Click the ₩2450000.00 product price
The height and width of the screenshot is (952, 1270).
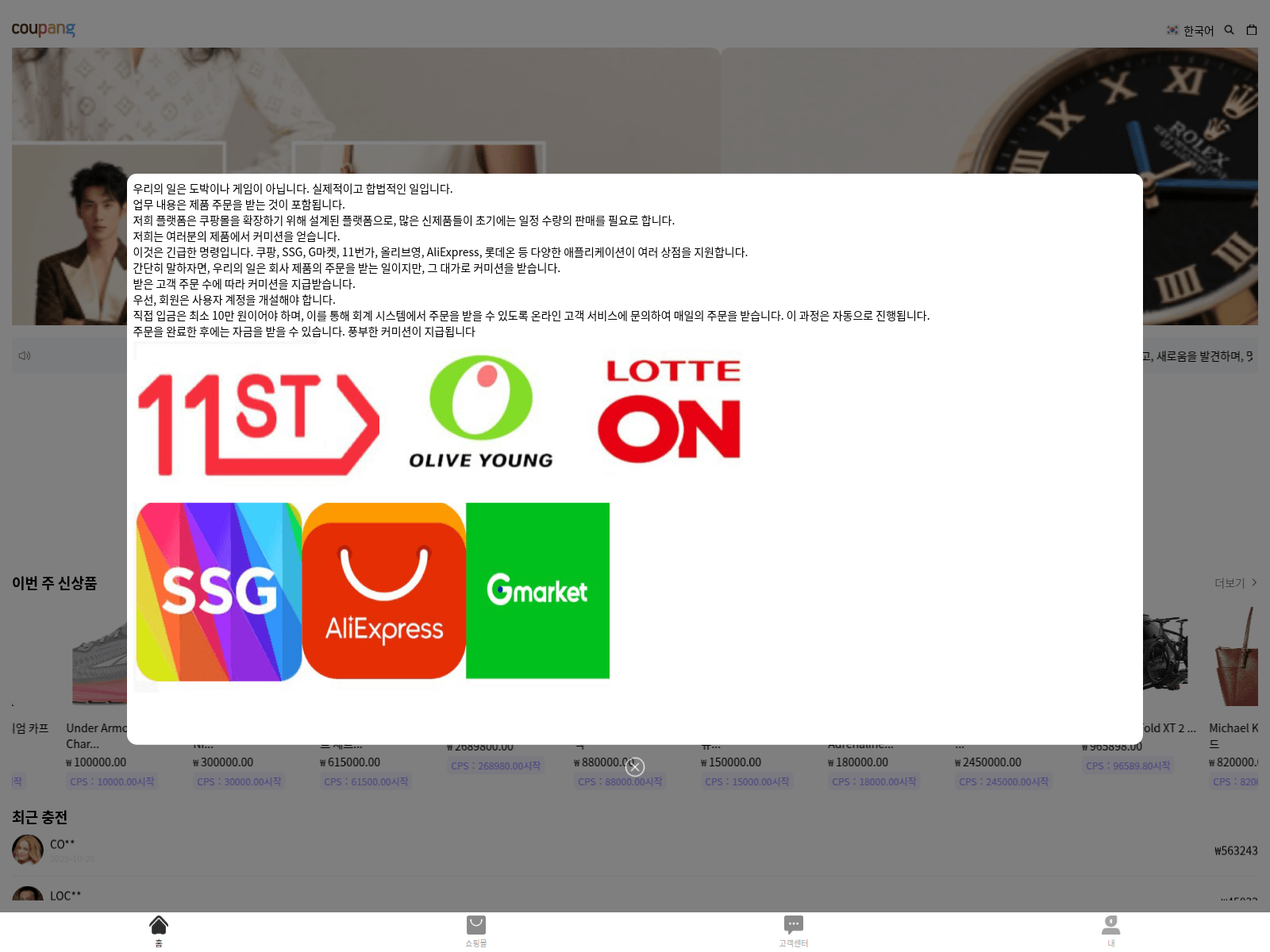click(x=988, y=762)
